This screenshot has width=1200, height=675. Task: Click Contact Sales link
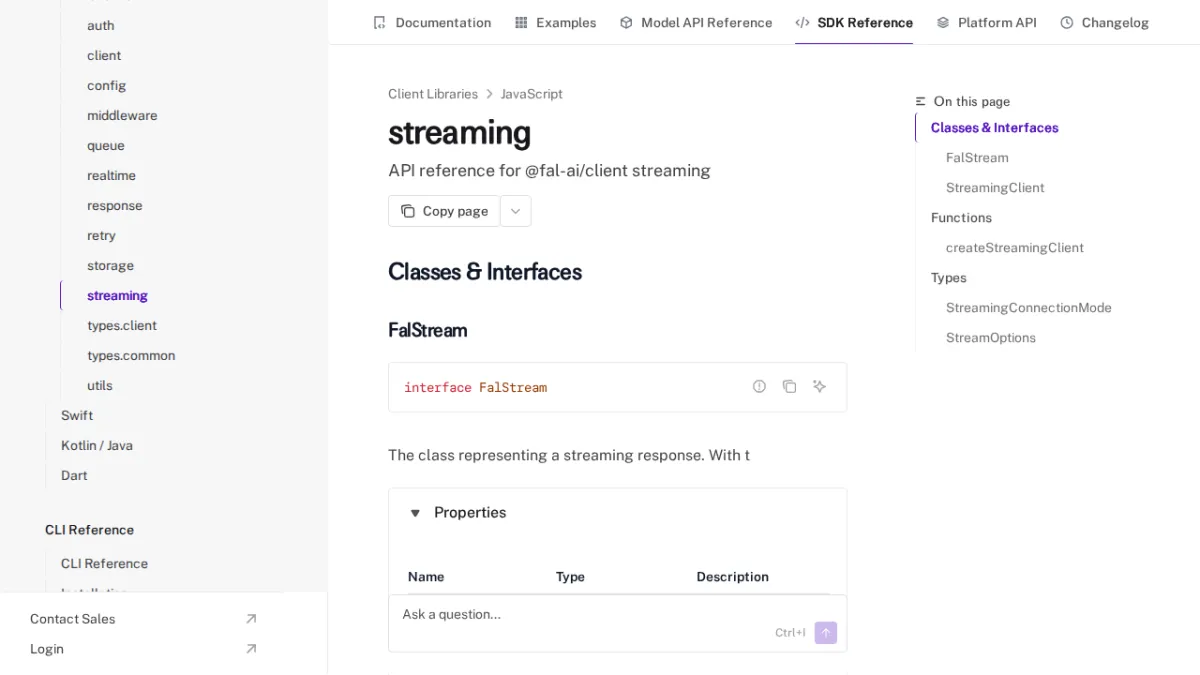[x=73, y=619]
